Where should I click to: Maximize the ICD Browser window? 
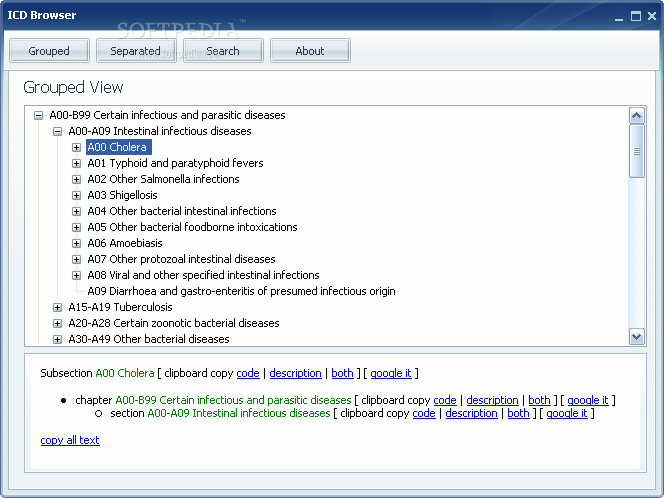636,16
